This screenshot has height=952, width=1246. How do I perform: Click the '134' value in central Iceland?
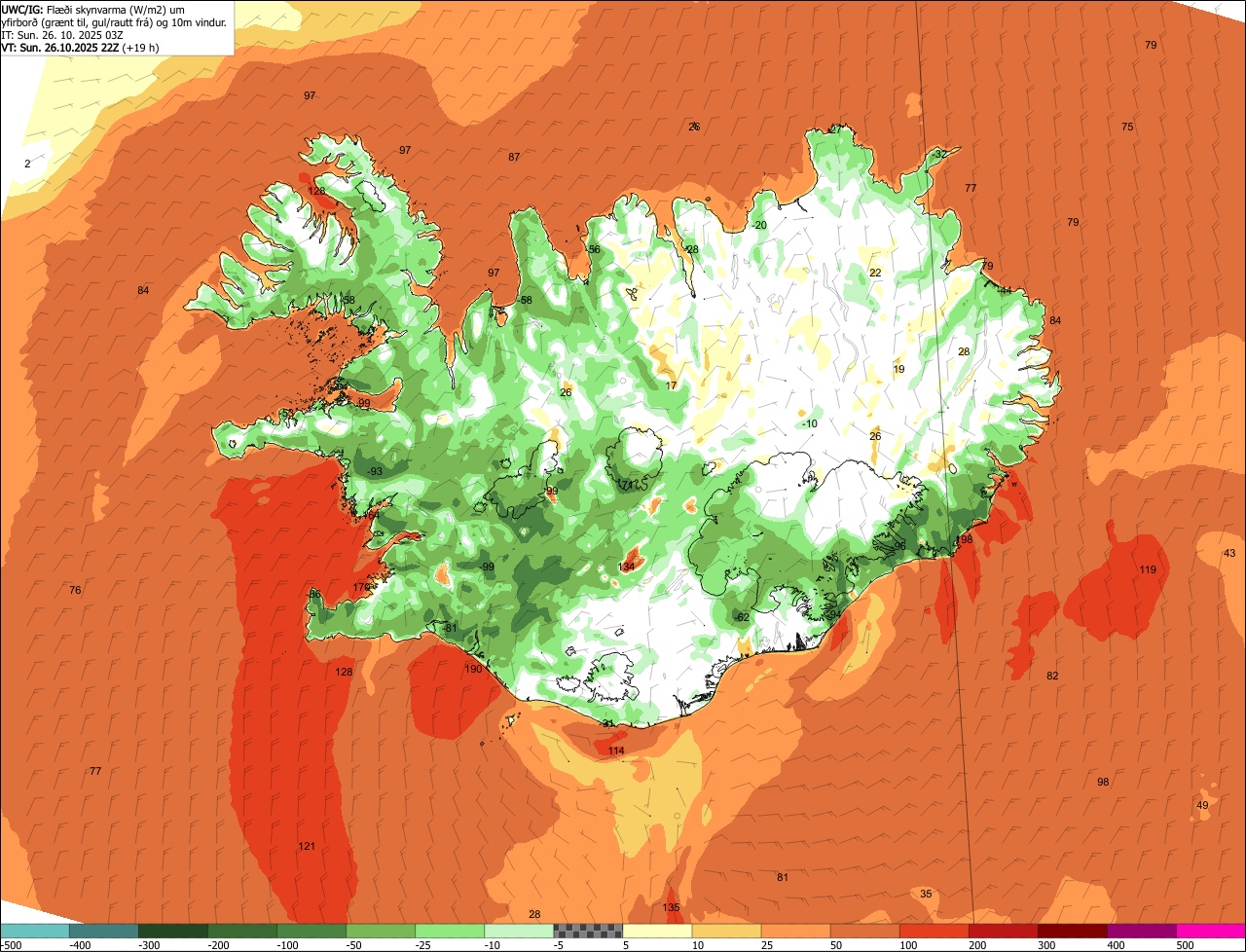pyautogui.click(x=627, y=567)
